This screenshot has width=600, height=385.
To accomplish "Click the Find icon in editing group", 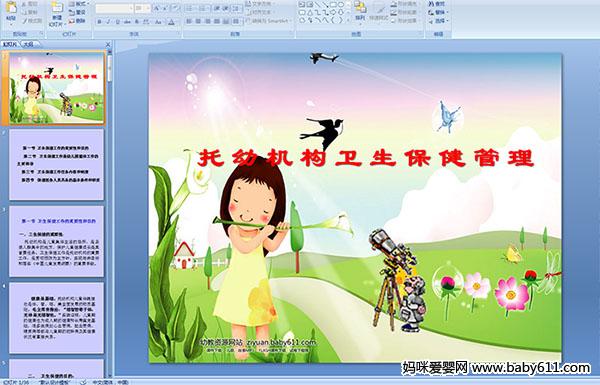I will click(x=437, y=4).
